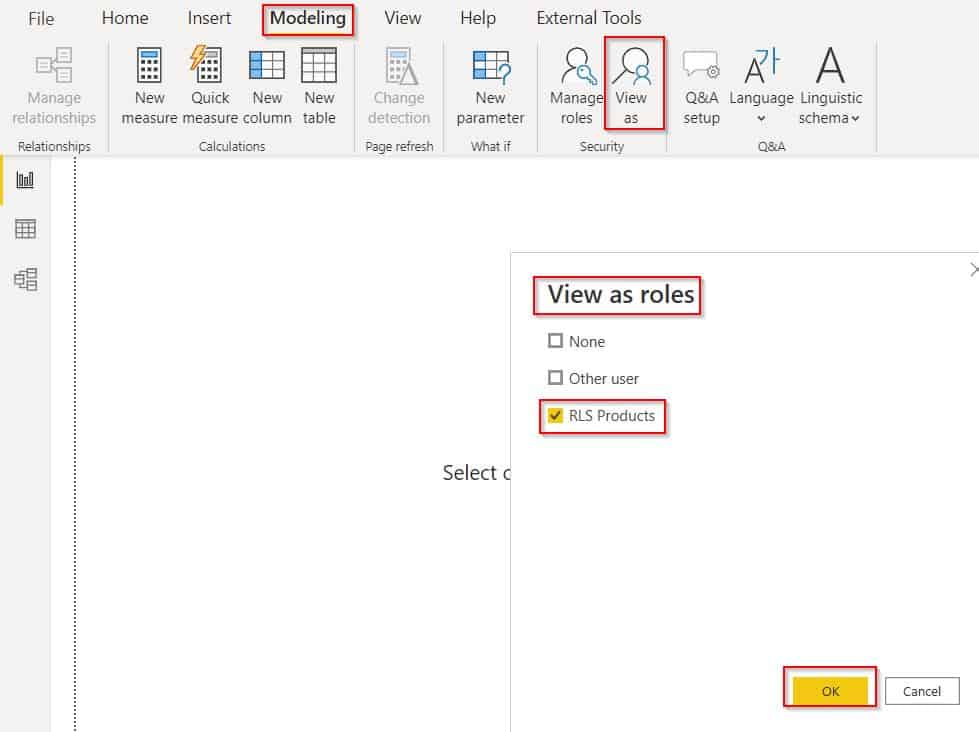Close the View as roles dialog
This screenshot has height=732, width=979.
coord(973,269)
